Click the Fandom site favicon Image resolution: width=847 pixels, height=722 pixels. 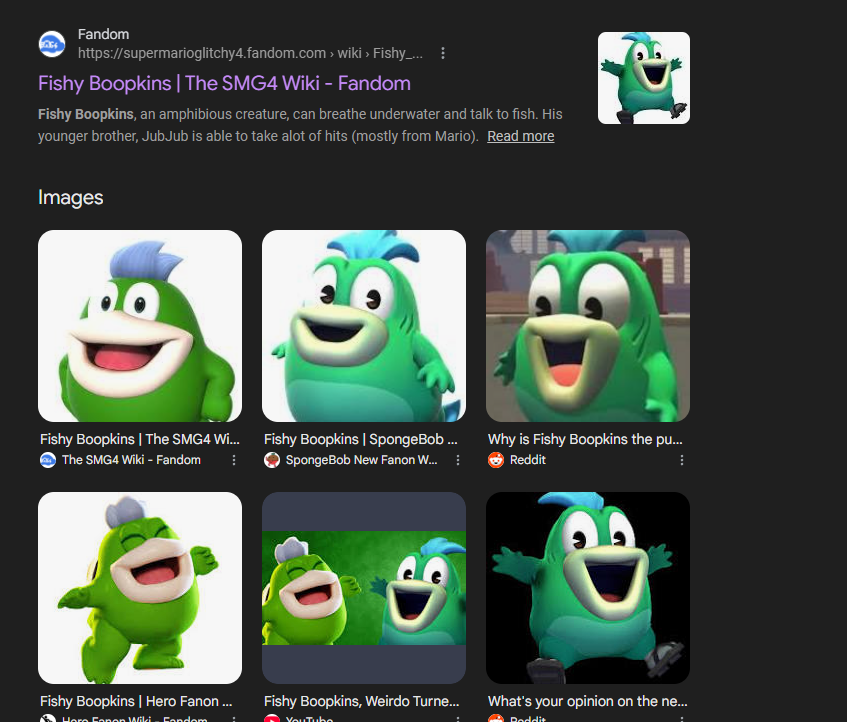tap(52, 44)
